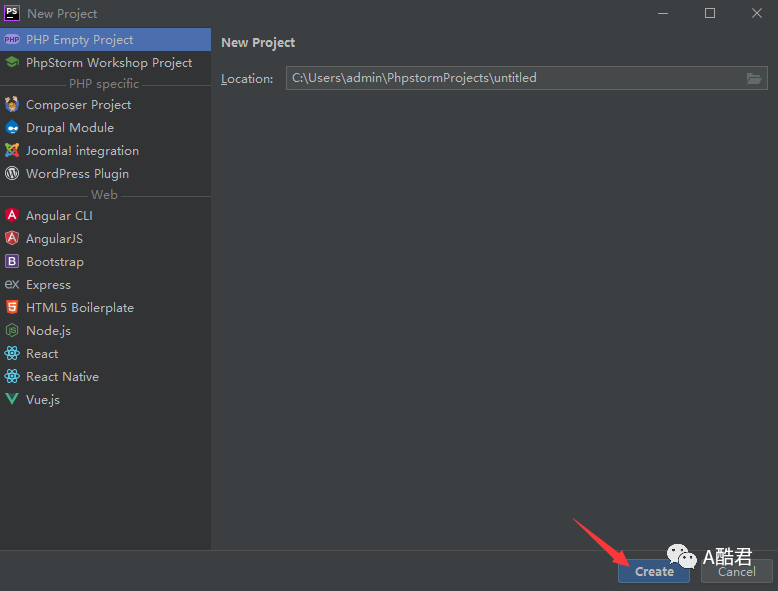The width and height of the screenshot is (778, 591).
Task: Click the Vue.js green V icon
Action: point(12,399)
